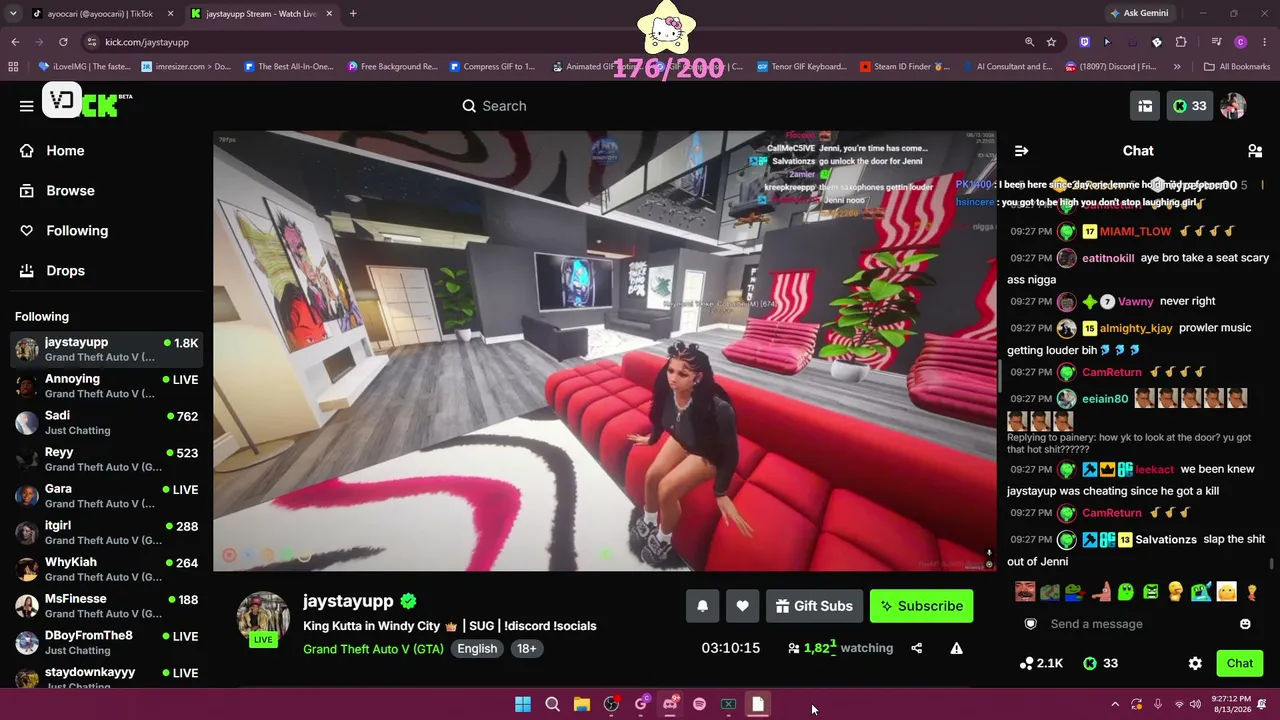Open the chat identity shield icon
Screen dimensions: 1280x720
pyautogui.click(x=1031, y=624)
